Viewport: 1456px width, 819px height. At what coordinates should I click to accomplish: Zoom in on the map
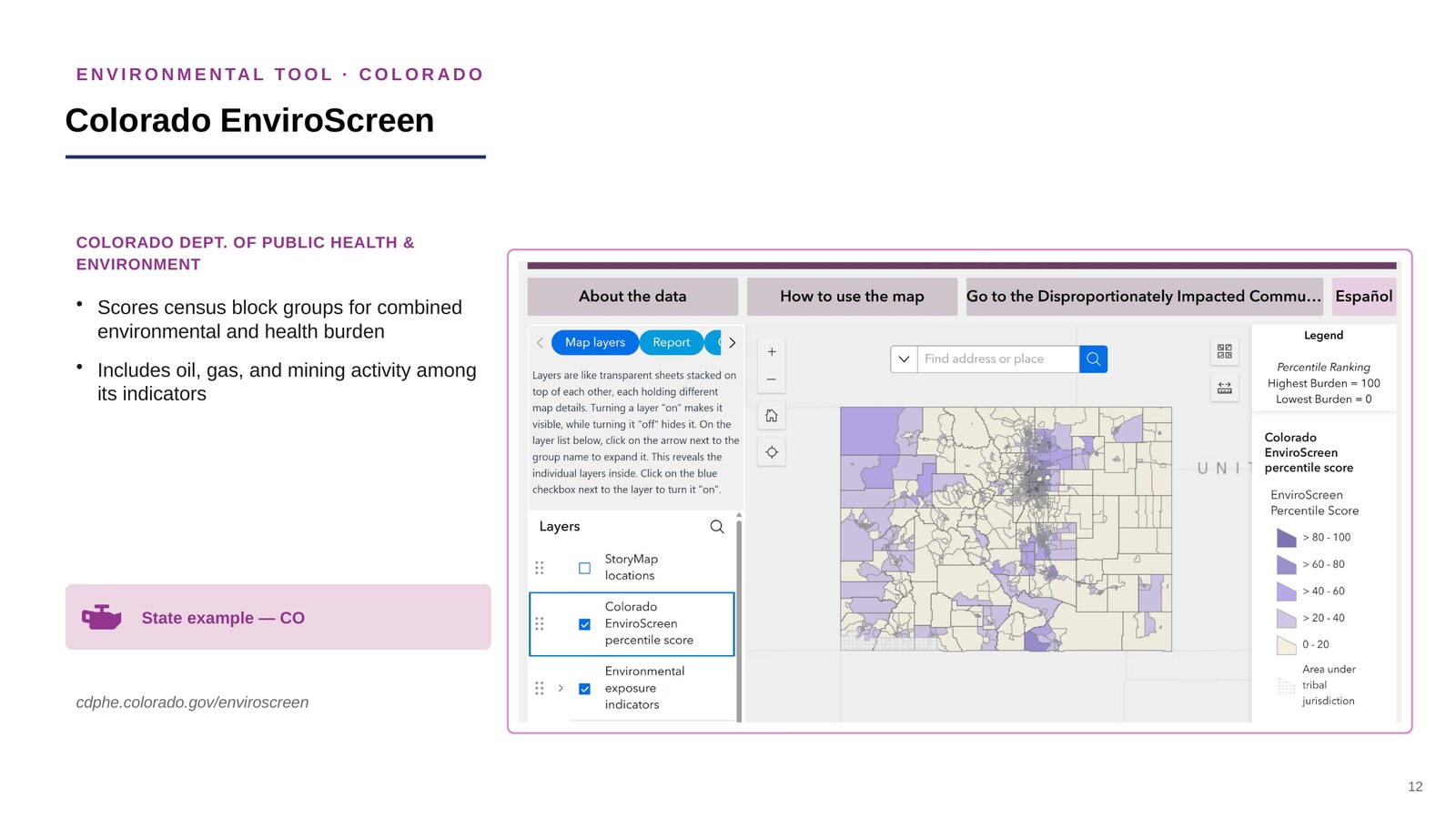click(x=772, y=351)
